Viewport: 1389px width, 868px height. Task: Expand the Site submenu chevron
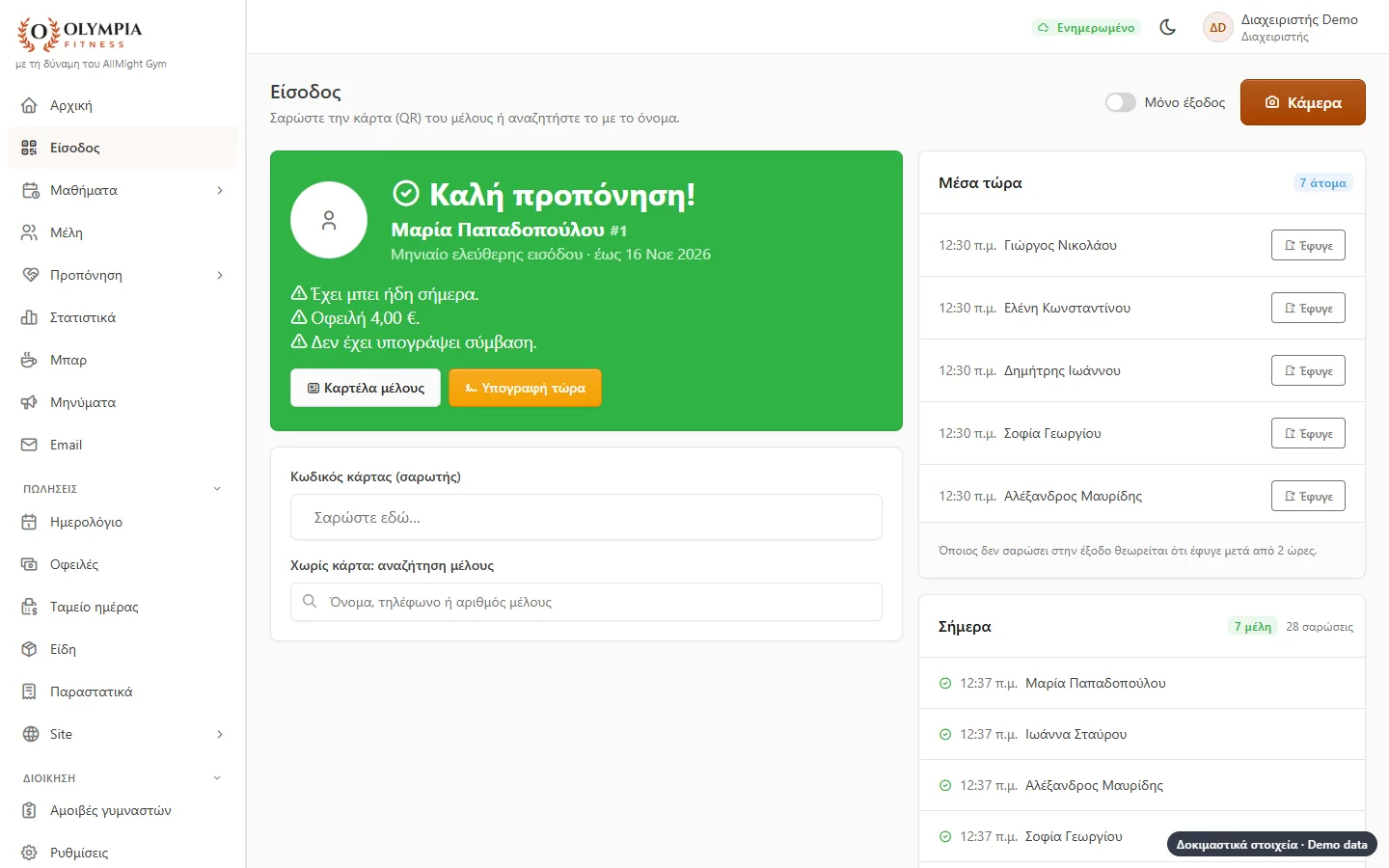click(220, 734)
